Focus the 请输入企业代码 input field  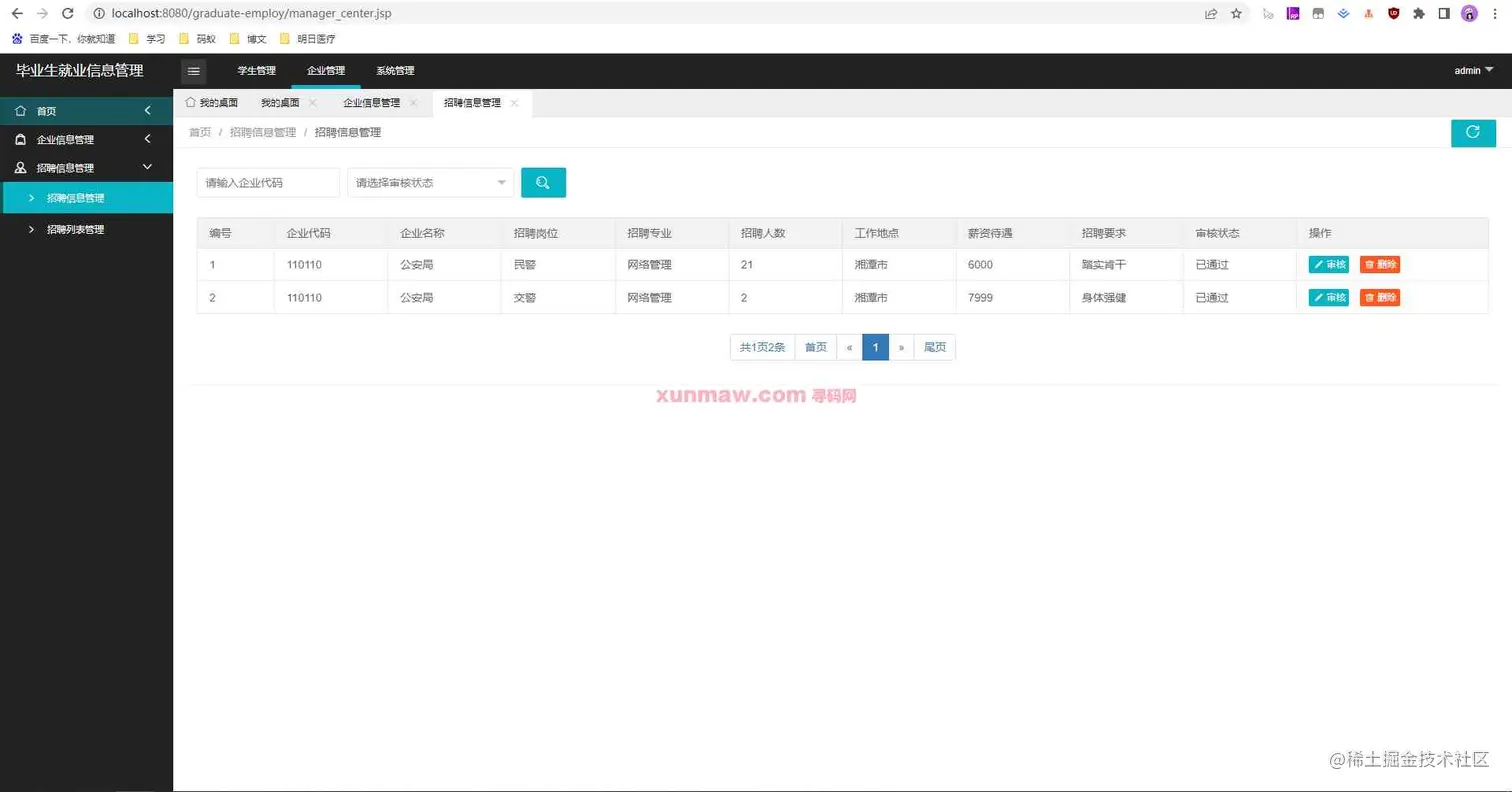pos(268,182)
